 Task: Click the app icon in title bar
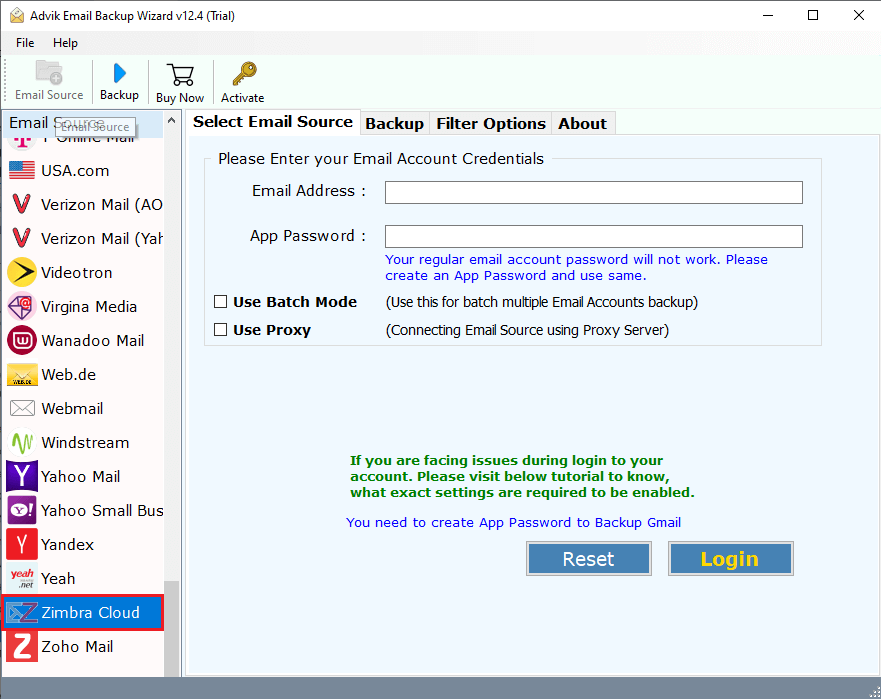click(x=17, y=15)
